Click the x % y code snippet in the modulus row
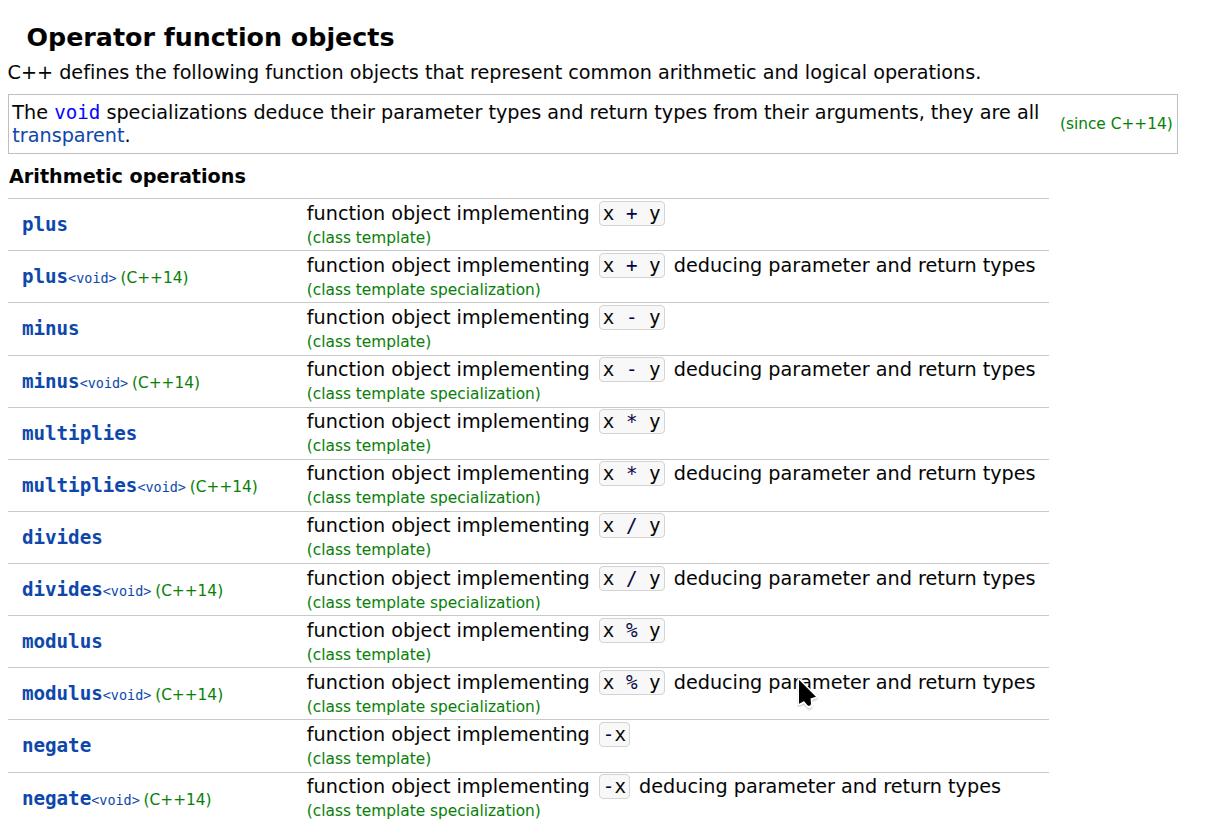This screenshot has width=1212, height=822. click(x=631, y=631)
